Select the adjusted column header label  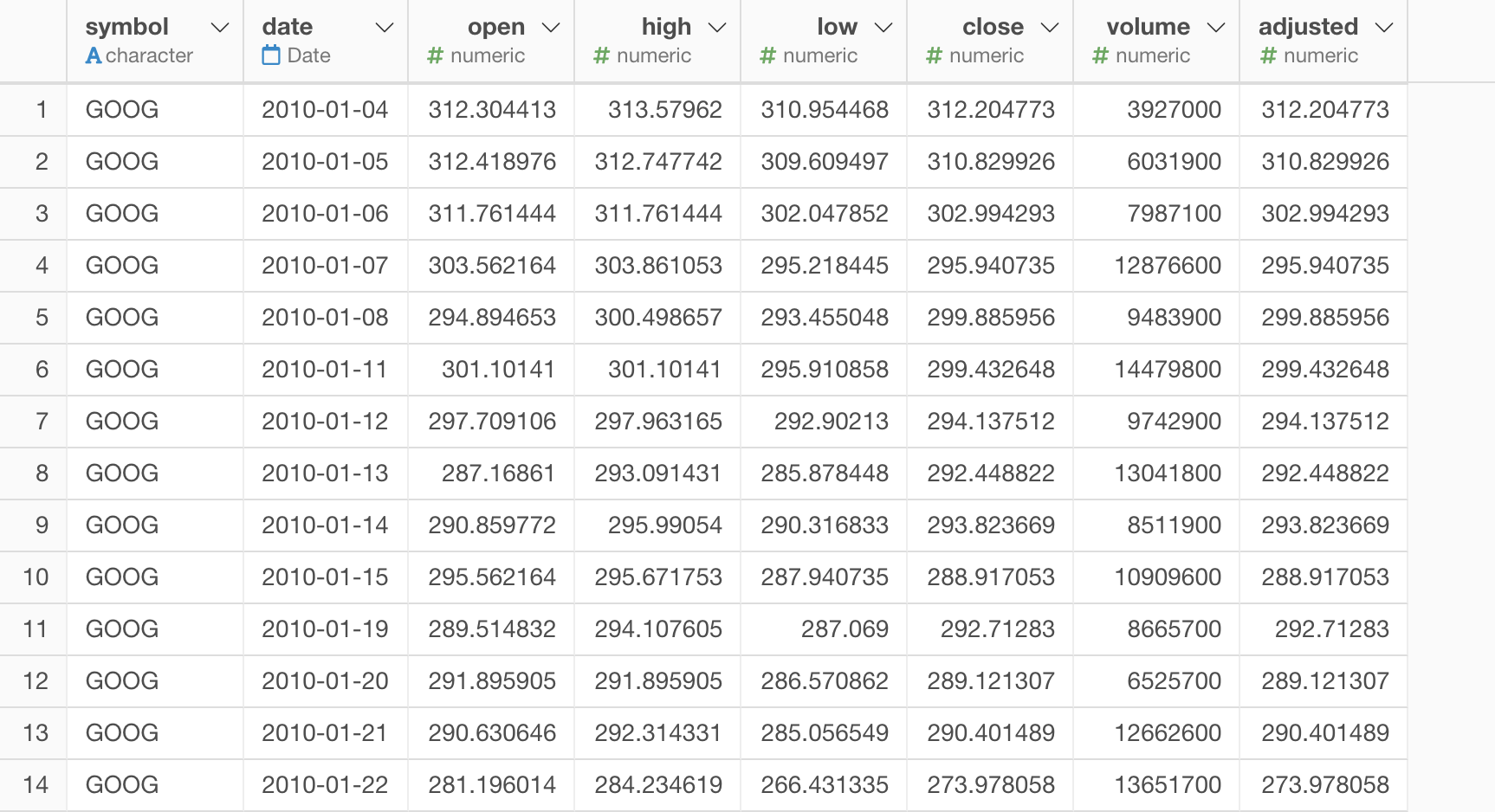[x=1308, y=27]
